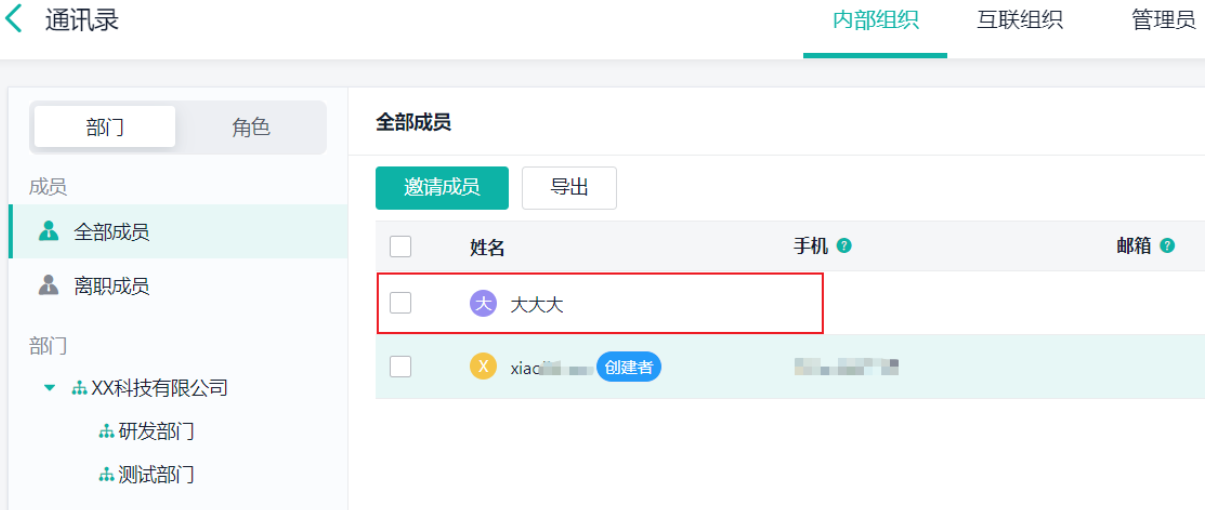Screen dimensions: 1205x510
Task: Click the help icon next to 手机
Action: pos(844,246)
